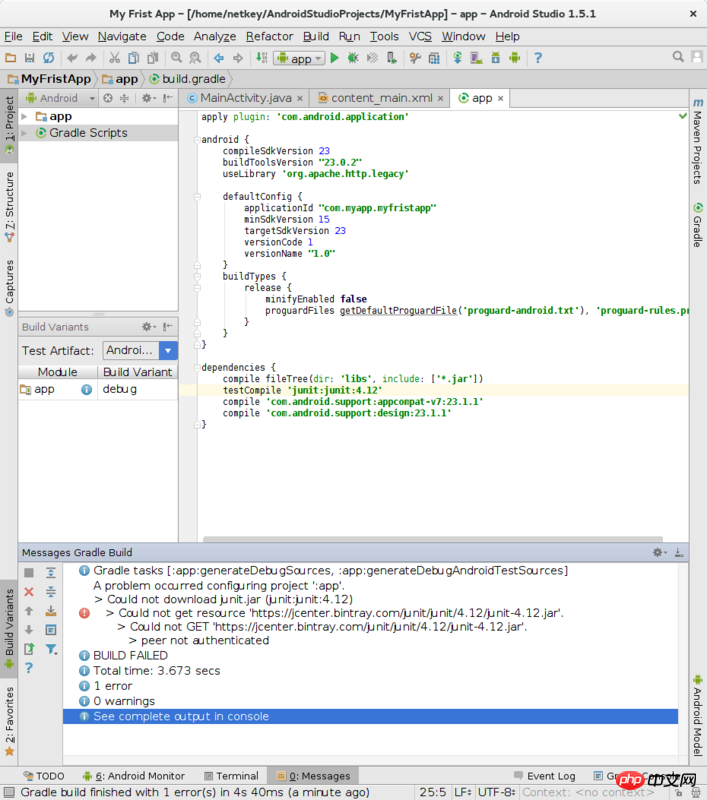
Task: Open the Terminal tool button
Action: pyautogui.click(x=230, y=776)
